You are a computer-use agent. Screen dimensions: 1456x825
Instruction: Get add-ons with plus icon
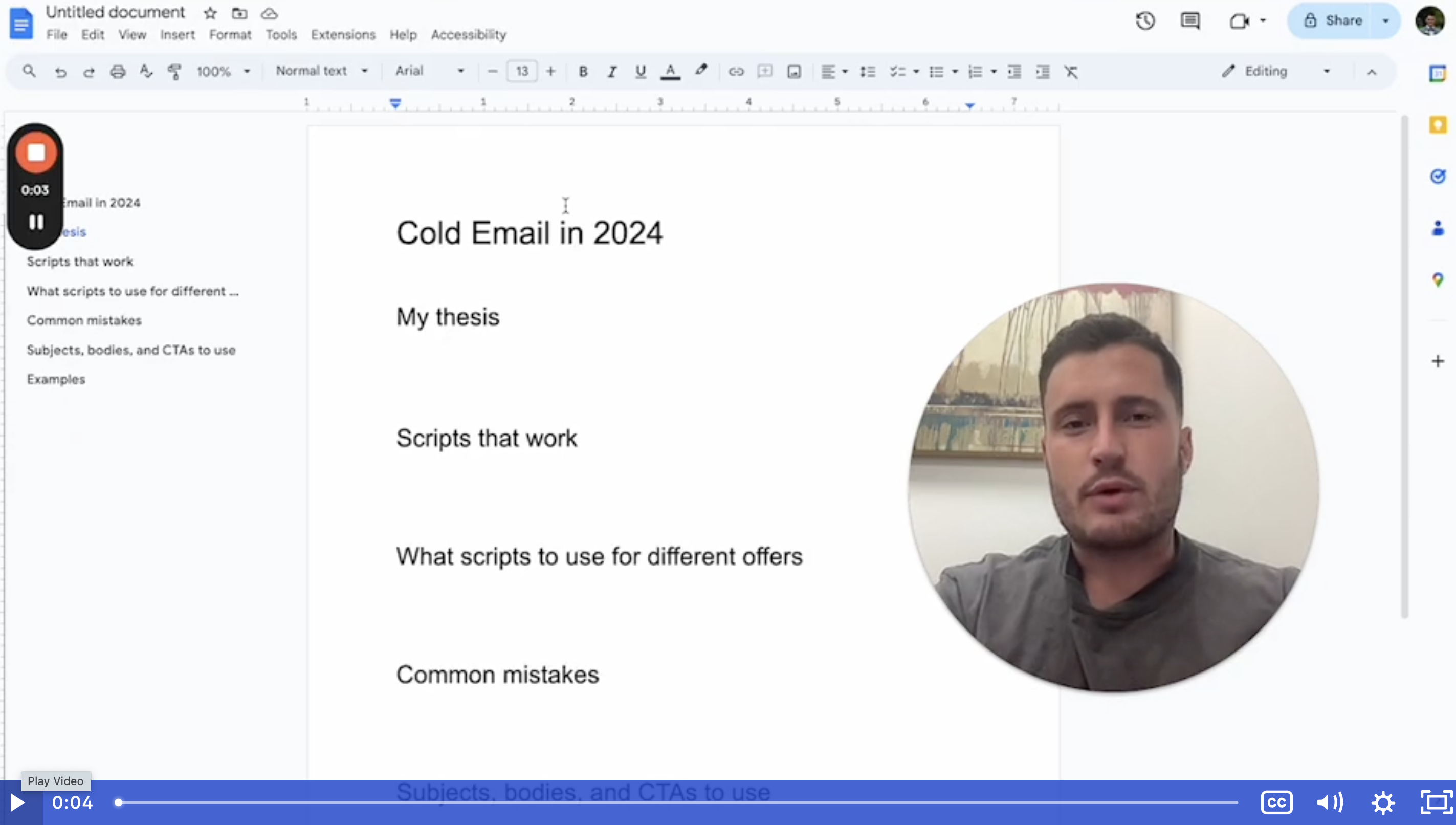tap(1437, 361)
